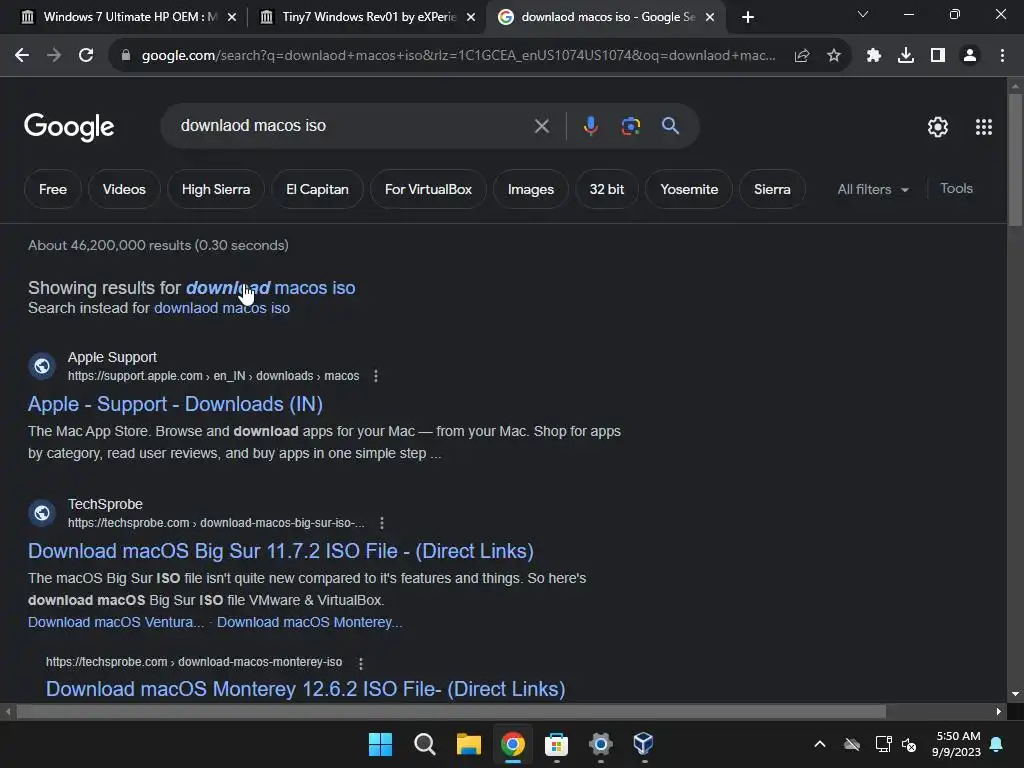Go back to previous page
Viewport: 1024px width, 768px height.
[x=22, y=56]
